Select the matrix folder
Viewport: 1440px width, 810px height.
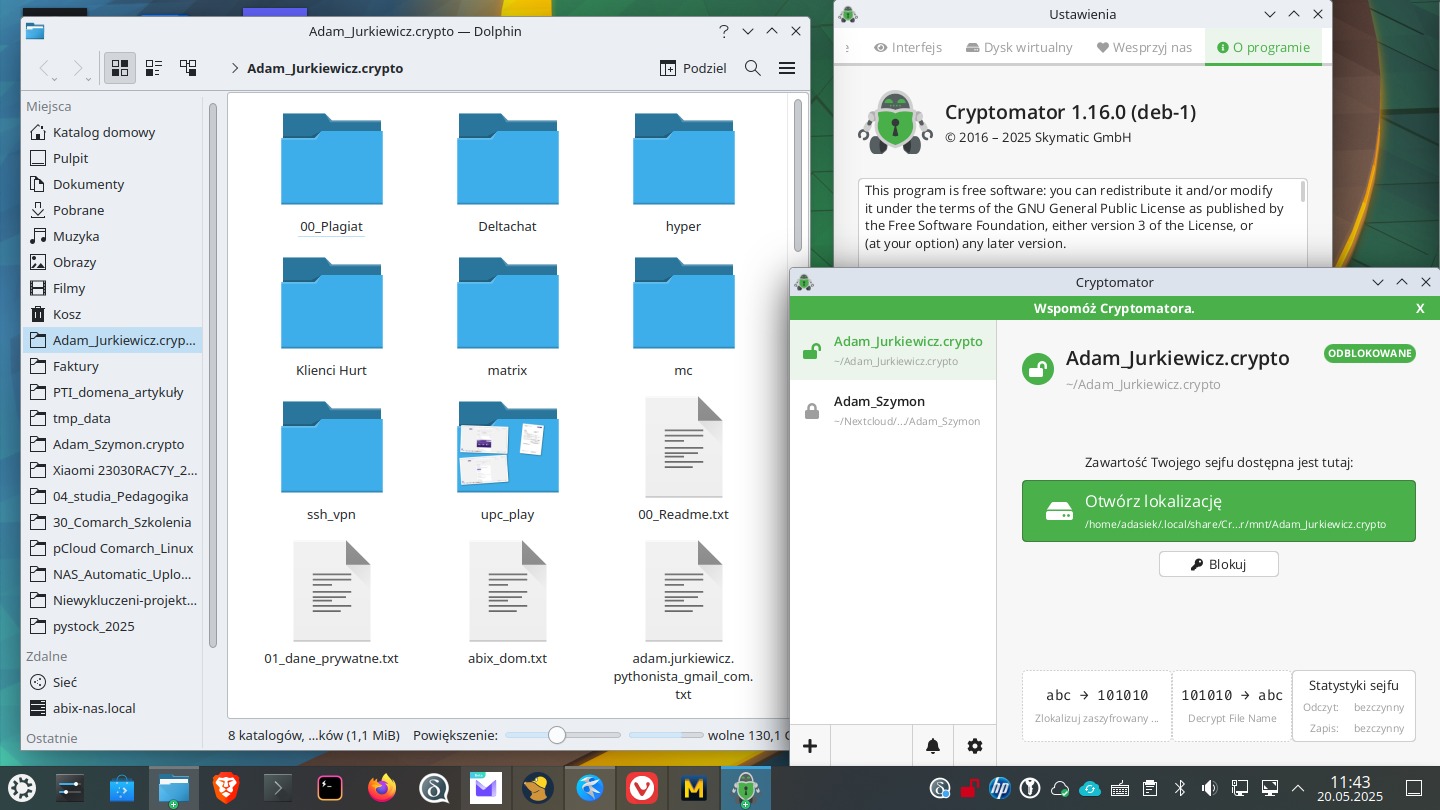(x=507, y=317)
